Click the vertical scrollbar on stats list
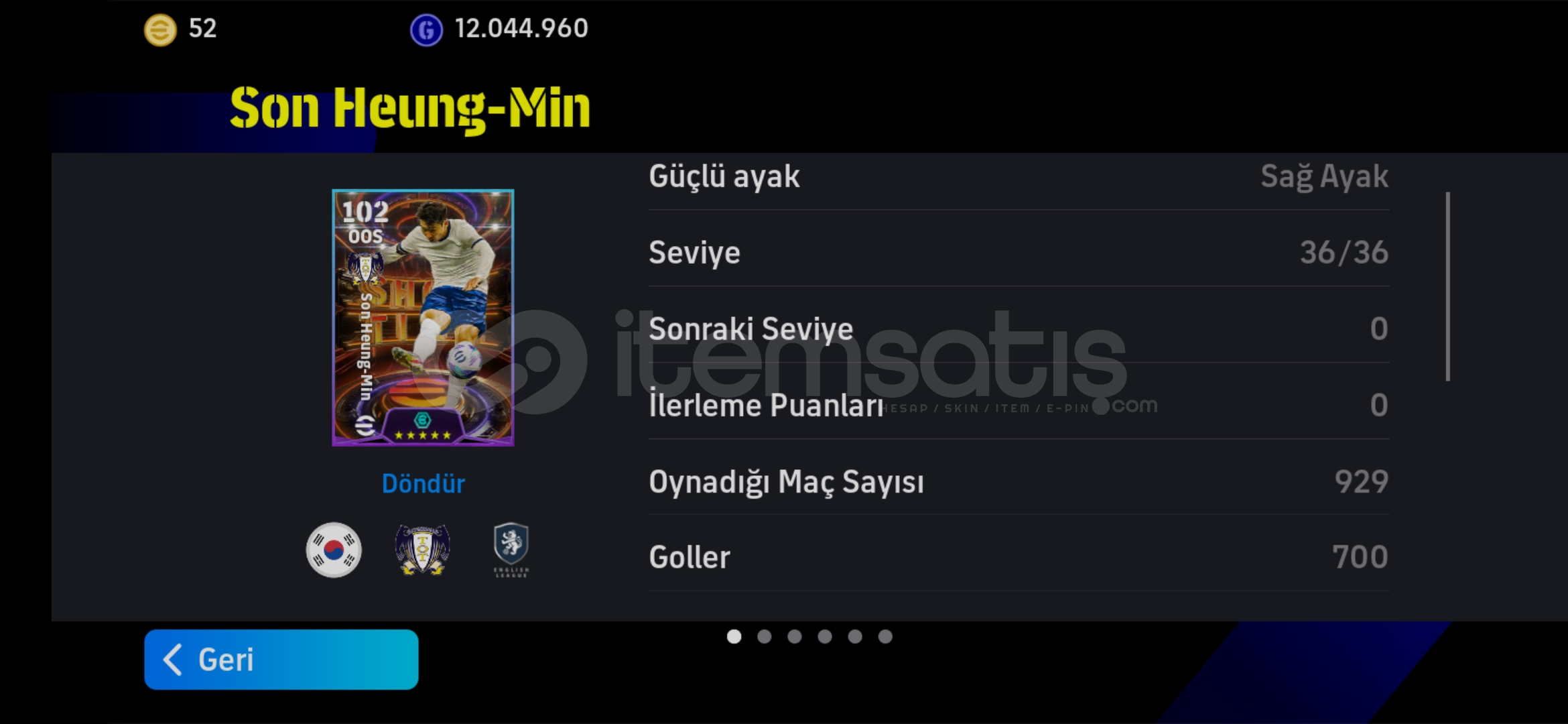The image size is (1568, 724). point(1448,287)
